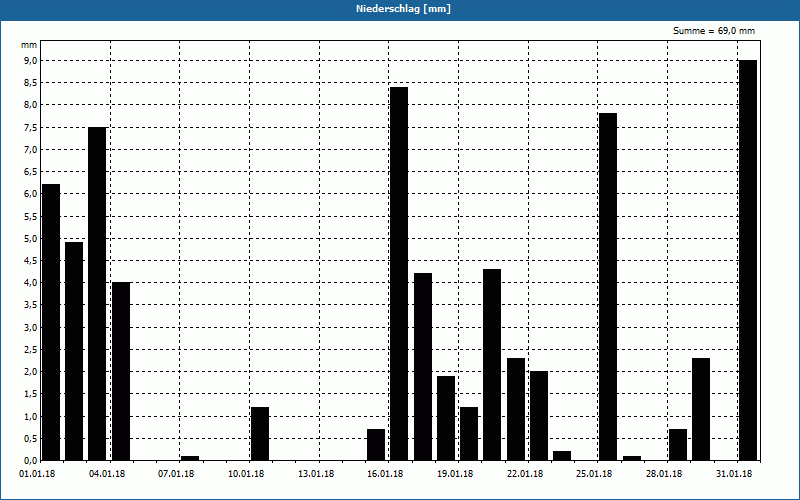
Task: Click the 4,3 mm bar after 19.01.18
Action: (x=492, y=365)
